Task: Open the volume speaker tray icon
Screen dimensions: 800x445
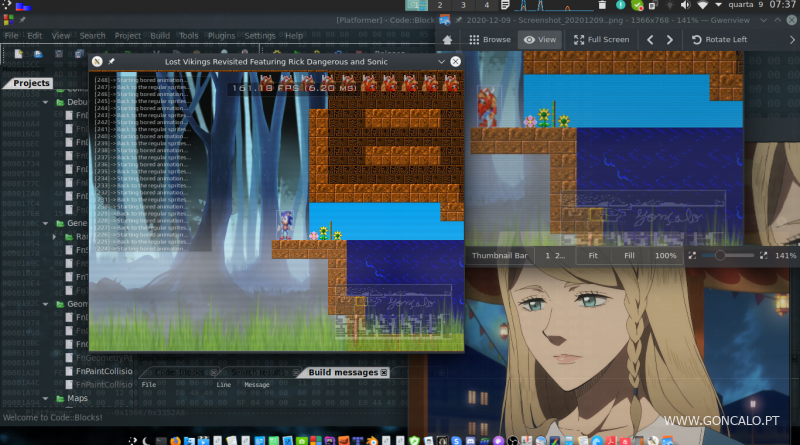Action: pyautogui.click(x=685, y=5)
